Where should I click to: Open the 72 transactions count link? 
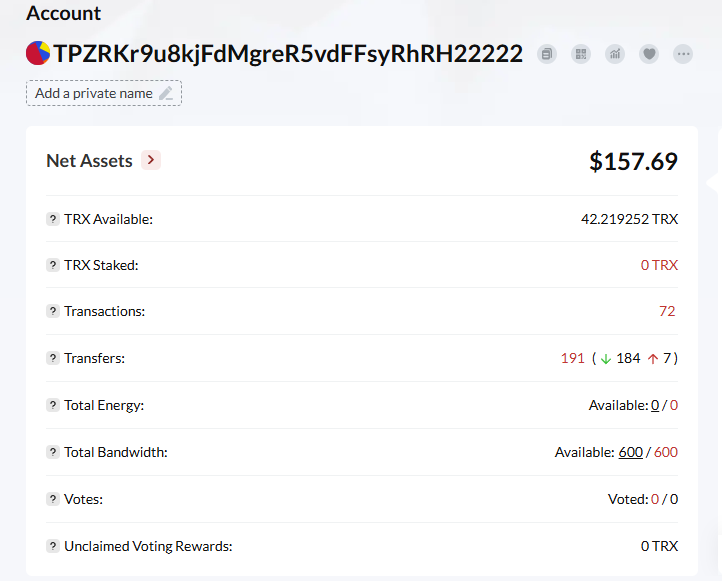[667, 311]
